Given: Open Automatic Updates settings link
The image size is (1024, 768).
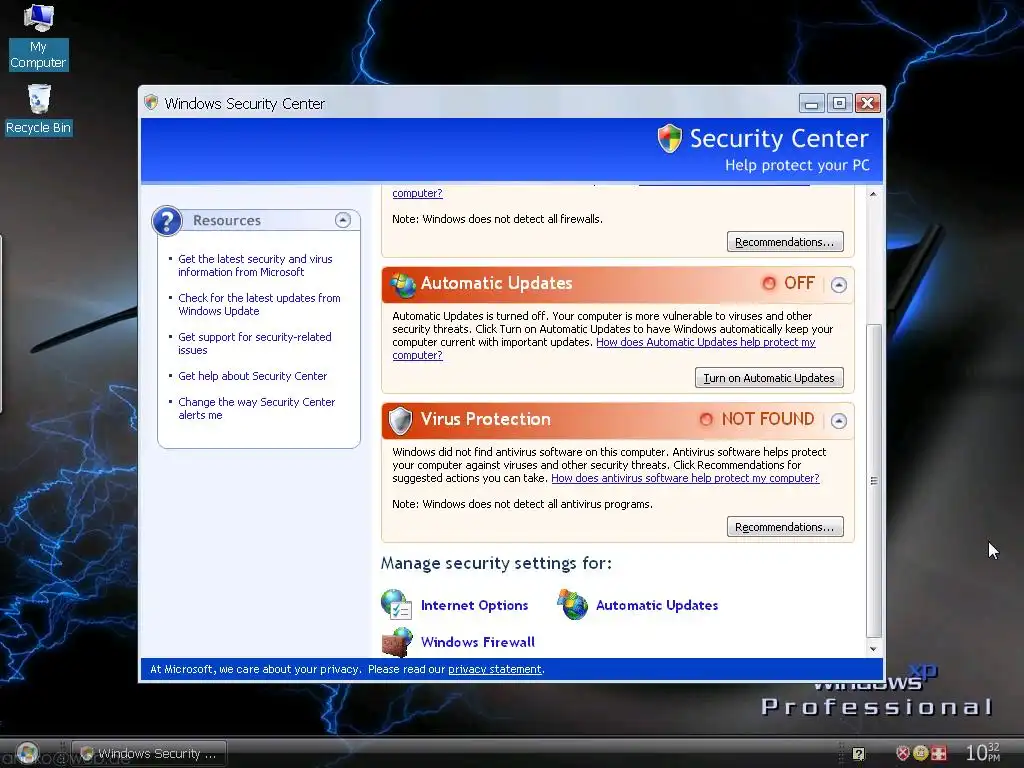Looking at the screenshot, I should (656, 605).
